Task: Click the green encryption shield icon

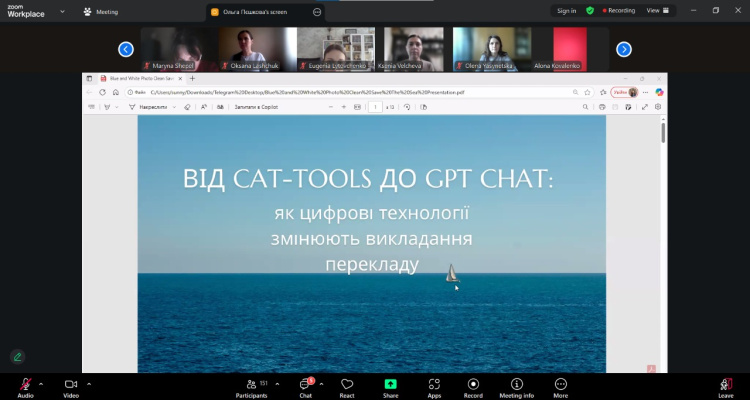Action: pyautogui.click(x=590, y=11)
